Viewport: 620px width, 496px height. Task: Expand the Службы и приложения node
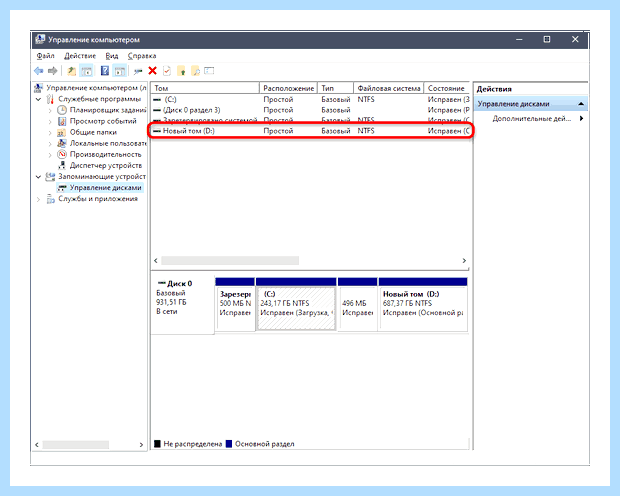(38, 199)
